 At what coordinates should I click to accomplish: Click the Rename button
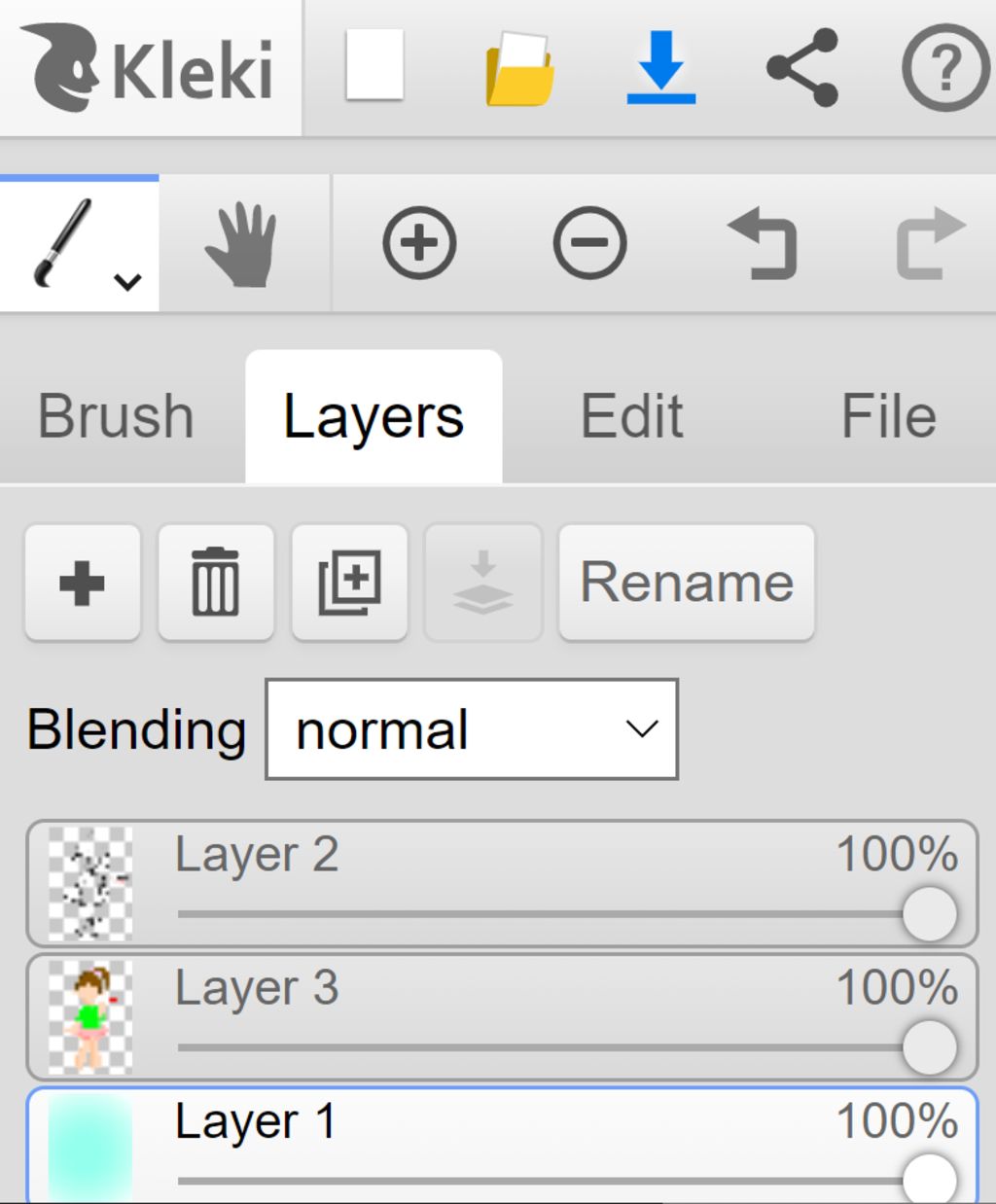click(x=687, y=583)
